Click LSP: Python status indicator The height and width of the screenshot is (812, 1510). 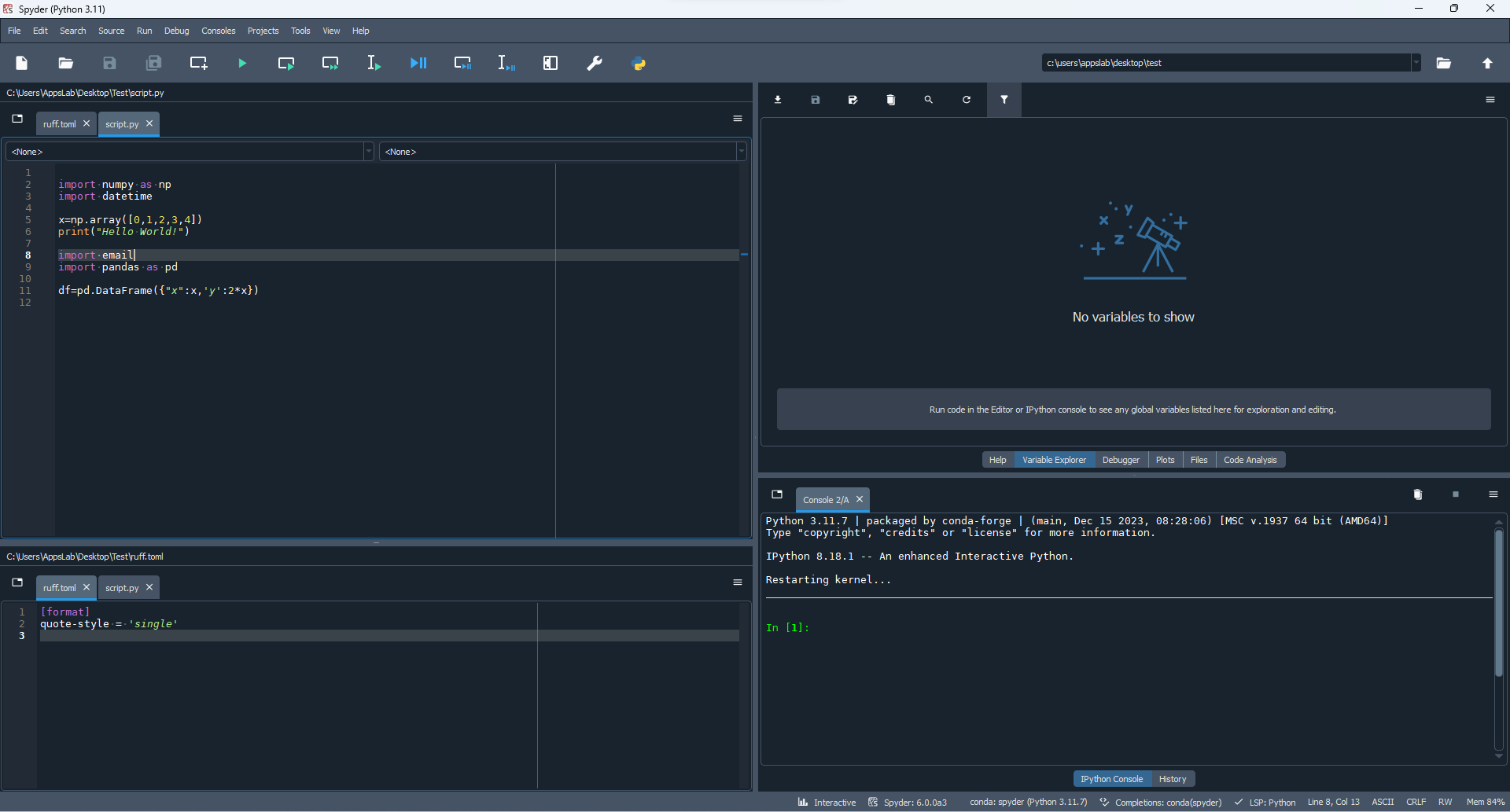(1265, 803)
